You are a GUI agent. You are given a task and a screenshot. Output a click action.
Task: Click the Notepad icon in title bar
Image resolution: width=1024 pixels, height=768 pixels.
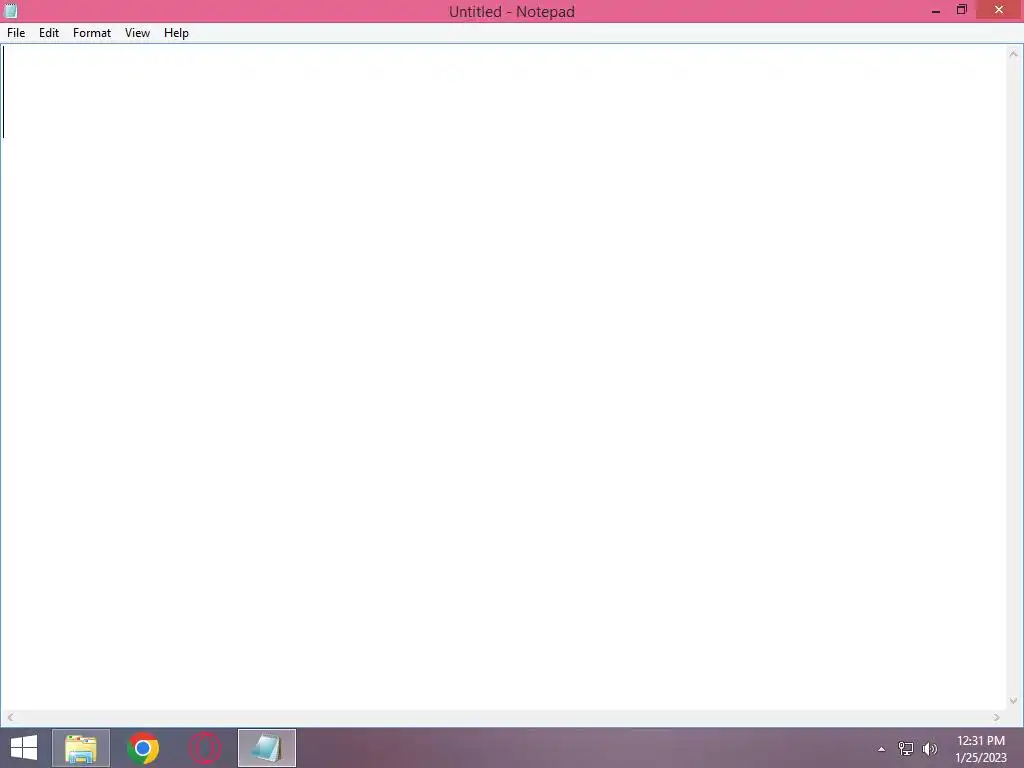pyautogui.click(x=10, y=11)
